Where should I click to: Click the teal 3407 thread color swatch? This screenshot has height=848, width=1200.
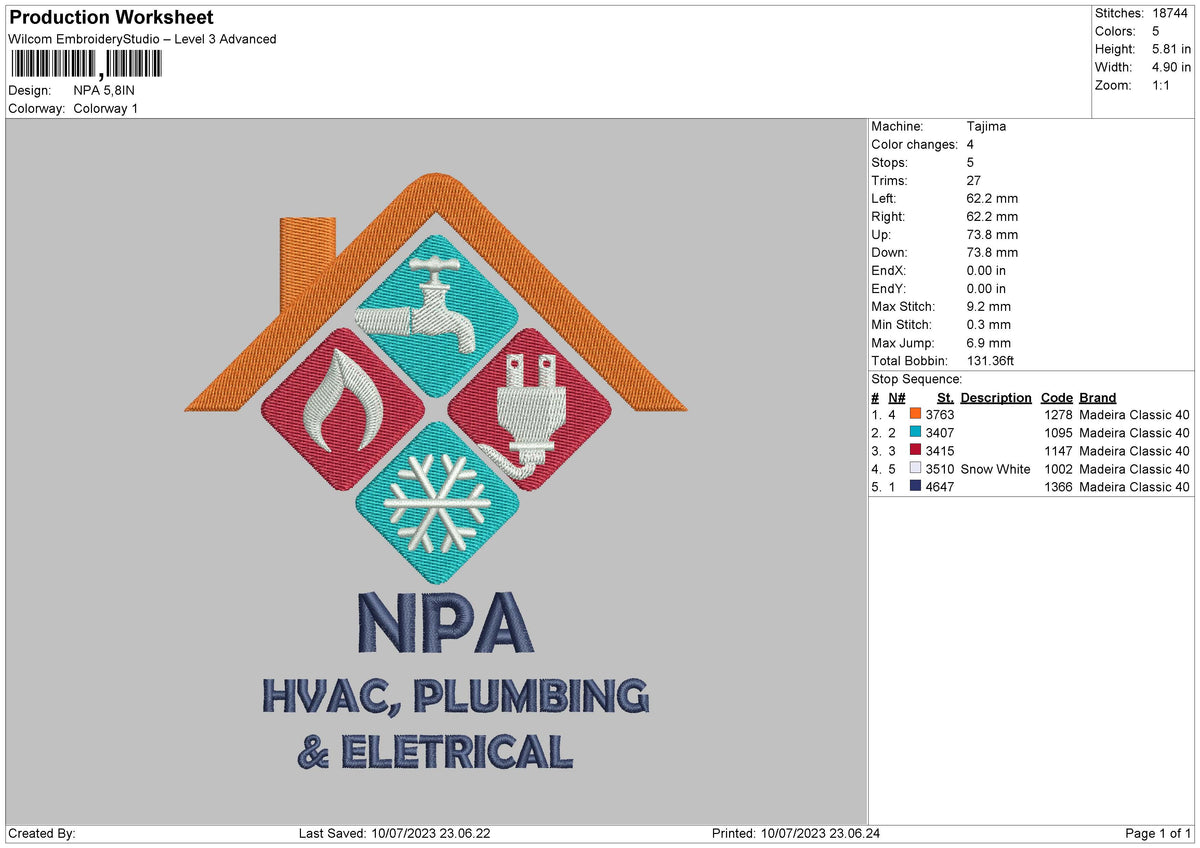tap(915, 433)
